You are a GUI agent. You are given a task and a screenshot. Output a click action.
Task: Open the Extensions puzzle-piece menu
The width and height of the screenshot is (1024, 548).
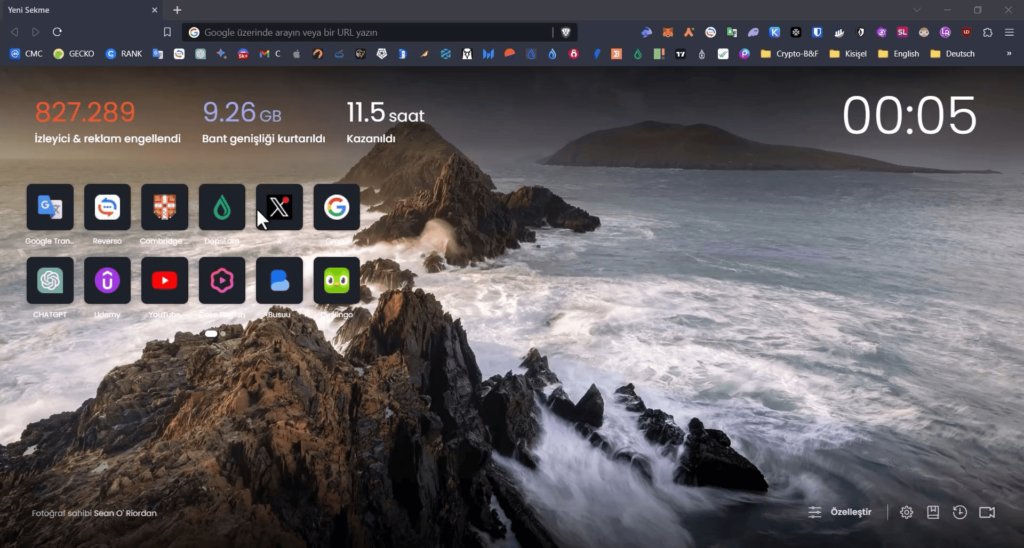987,32
